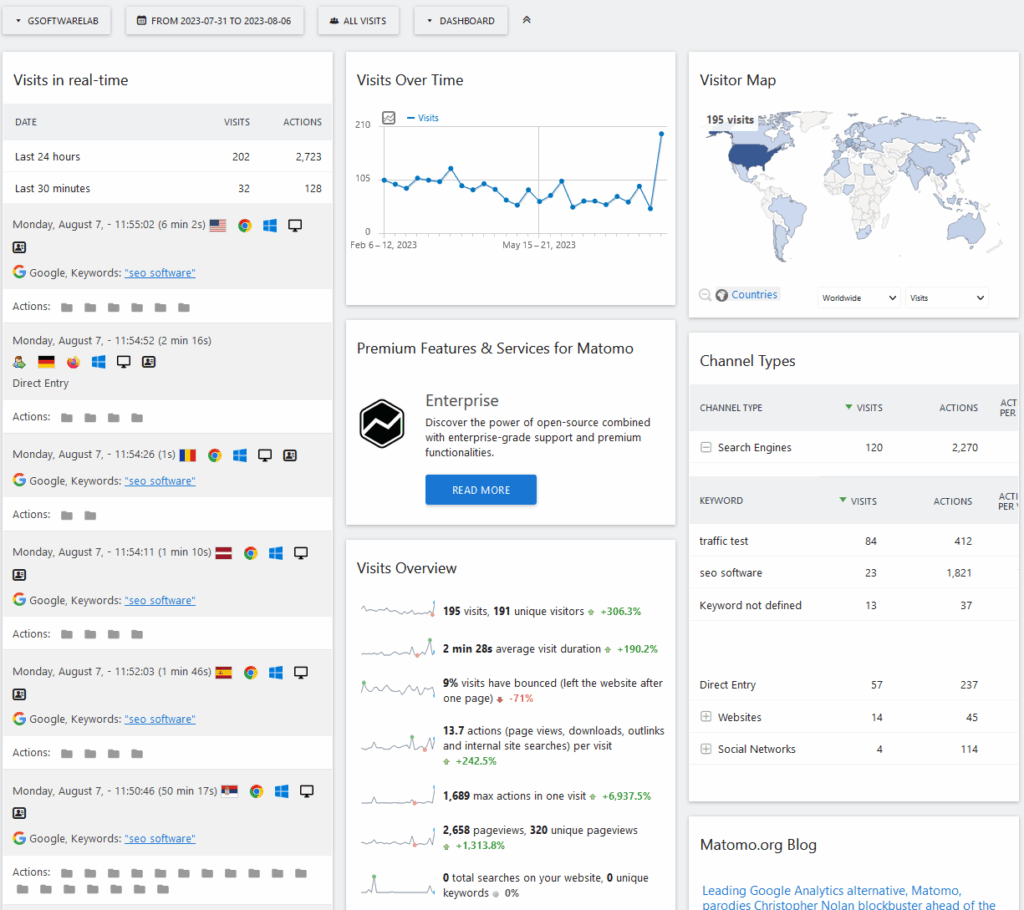
Task: Select the Chrome browser icon in the latest visit entry
Action: tap(245, 225)
